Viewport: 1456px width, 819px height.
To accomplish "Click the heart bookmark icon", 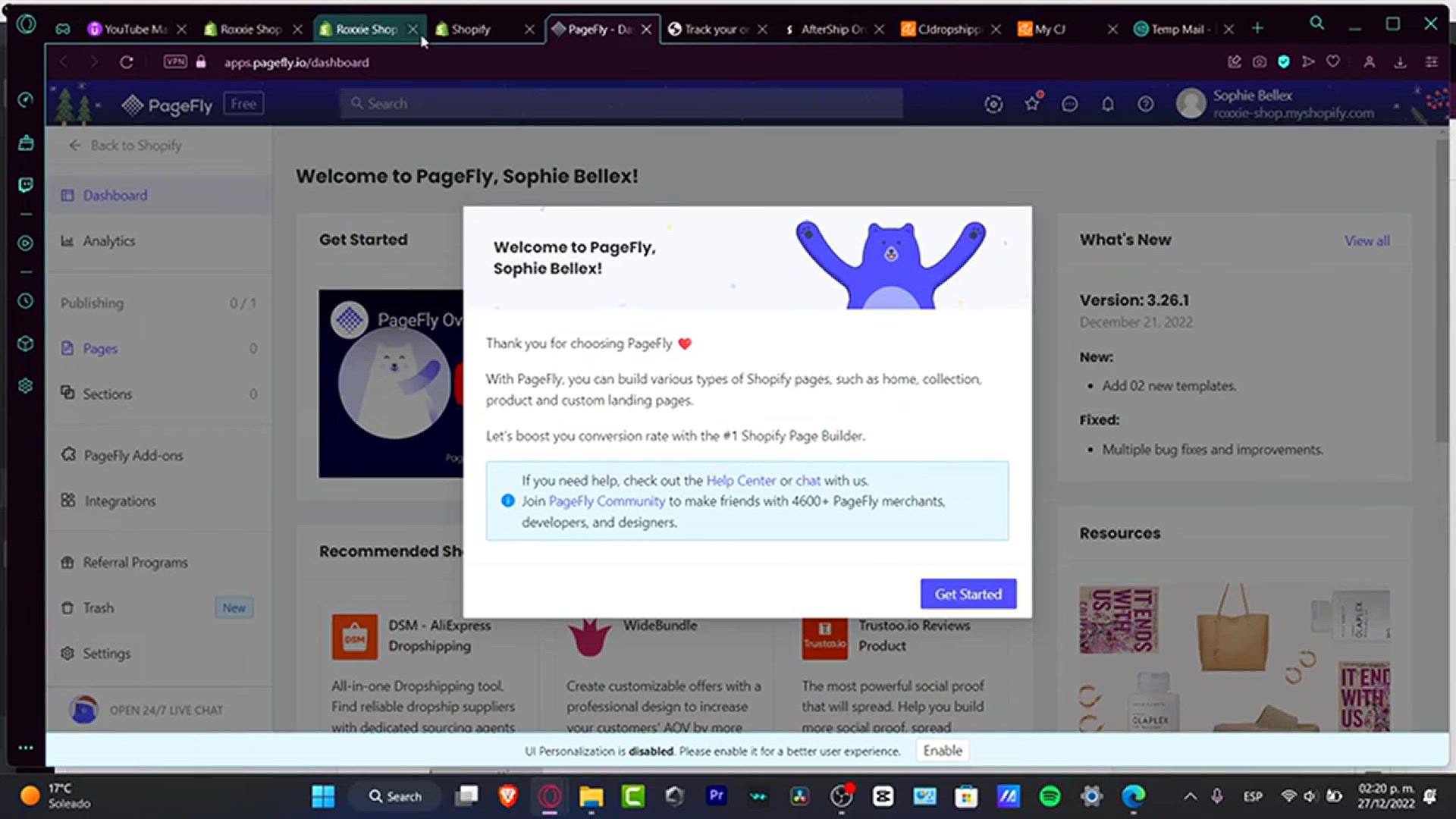I will tap(1333, 62).
